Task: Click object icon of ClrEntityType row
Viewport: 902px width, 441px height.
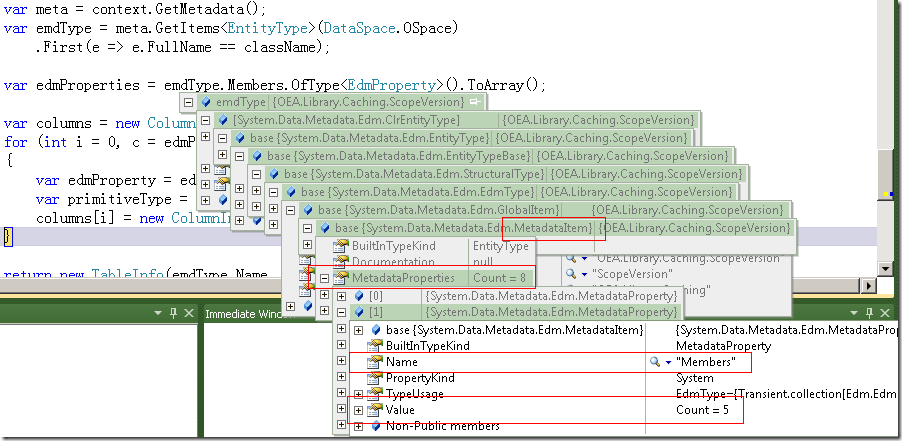Action: click(x=223, y=121)
